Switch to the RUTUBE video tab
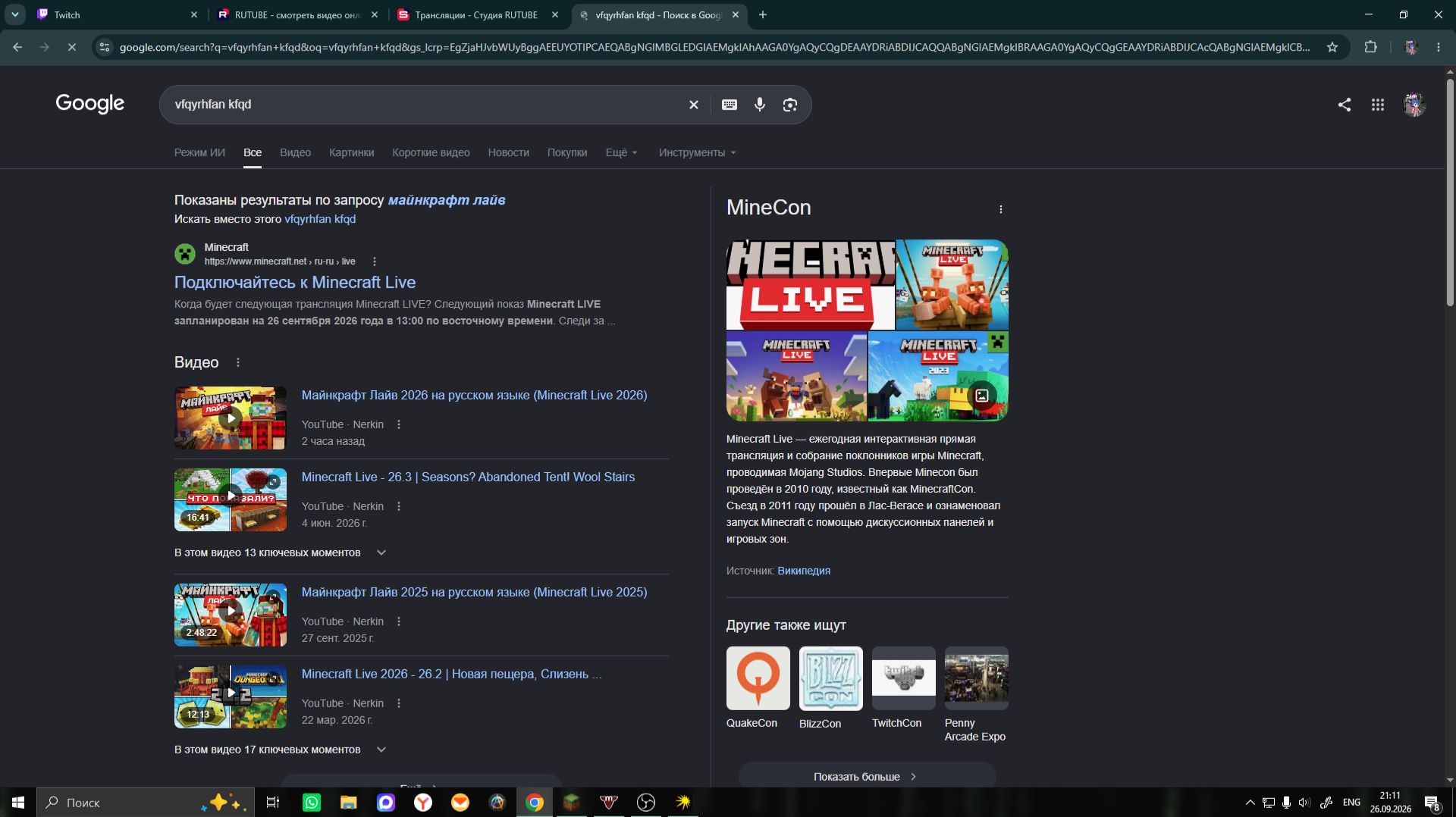This screenshot has height=817, width=1456. [x=297, y=14]
